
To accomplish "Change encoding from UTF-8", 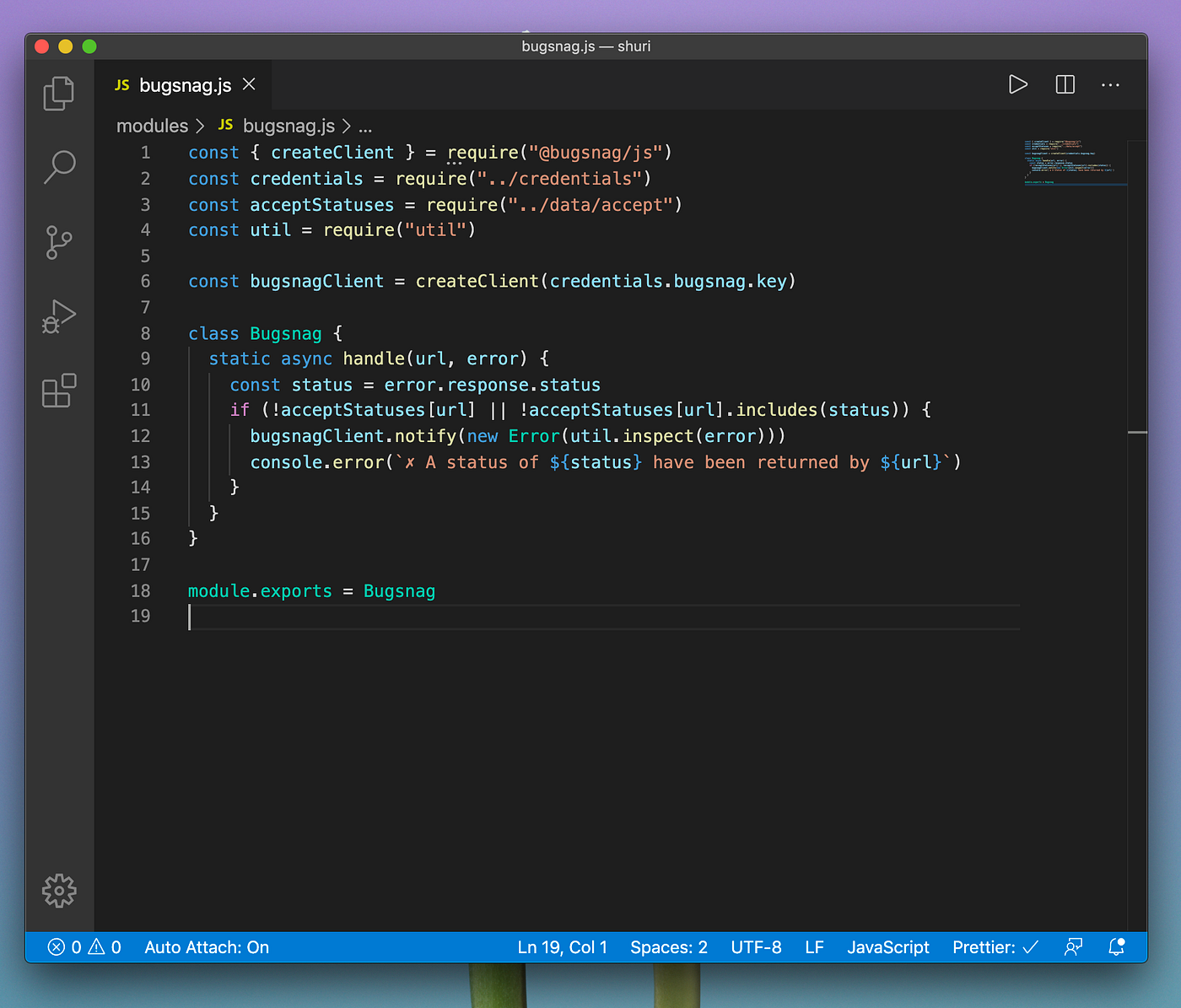I will [755, 947].
